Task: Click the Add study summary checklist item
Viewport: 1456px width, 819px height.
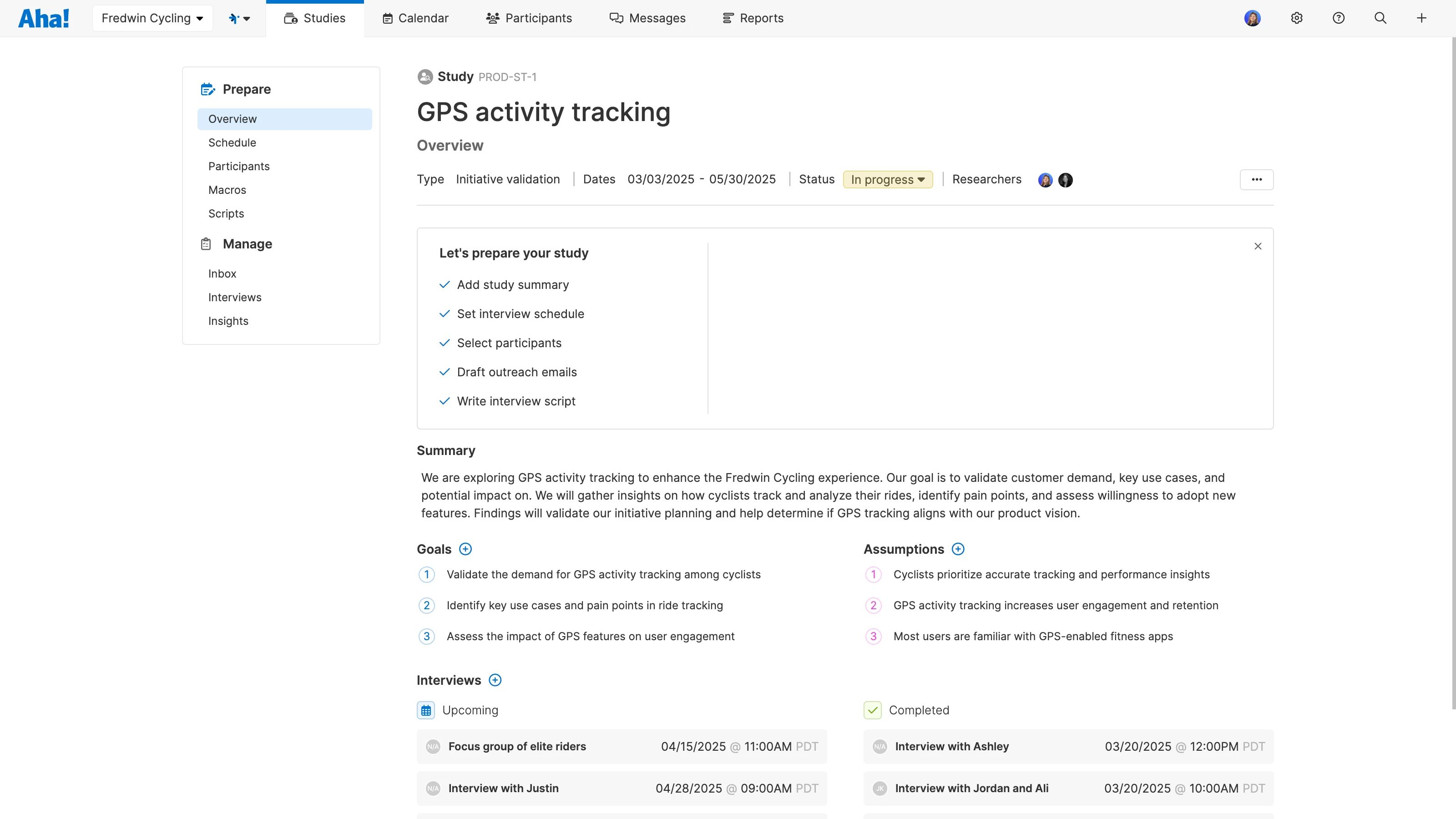Action: (x=513, y=285)
